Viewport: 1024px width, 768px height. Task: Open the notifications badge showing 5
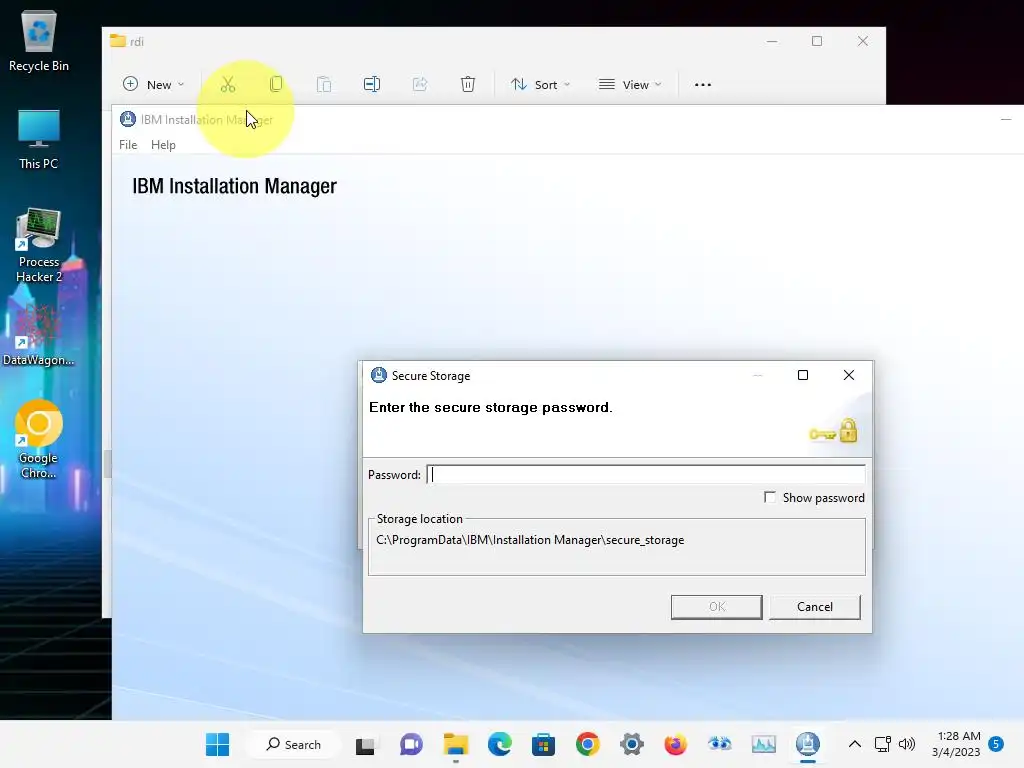click(x=996, y=744)
